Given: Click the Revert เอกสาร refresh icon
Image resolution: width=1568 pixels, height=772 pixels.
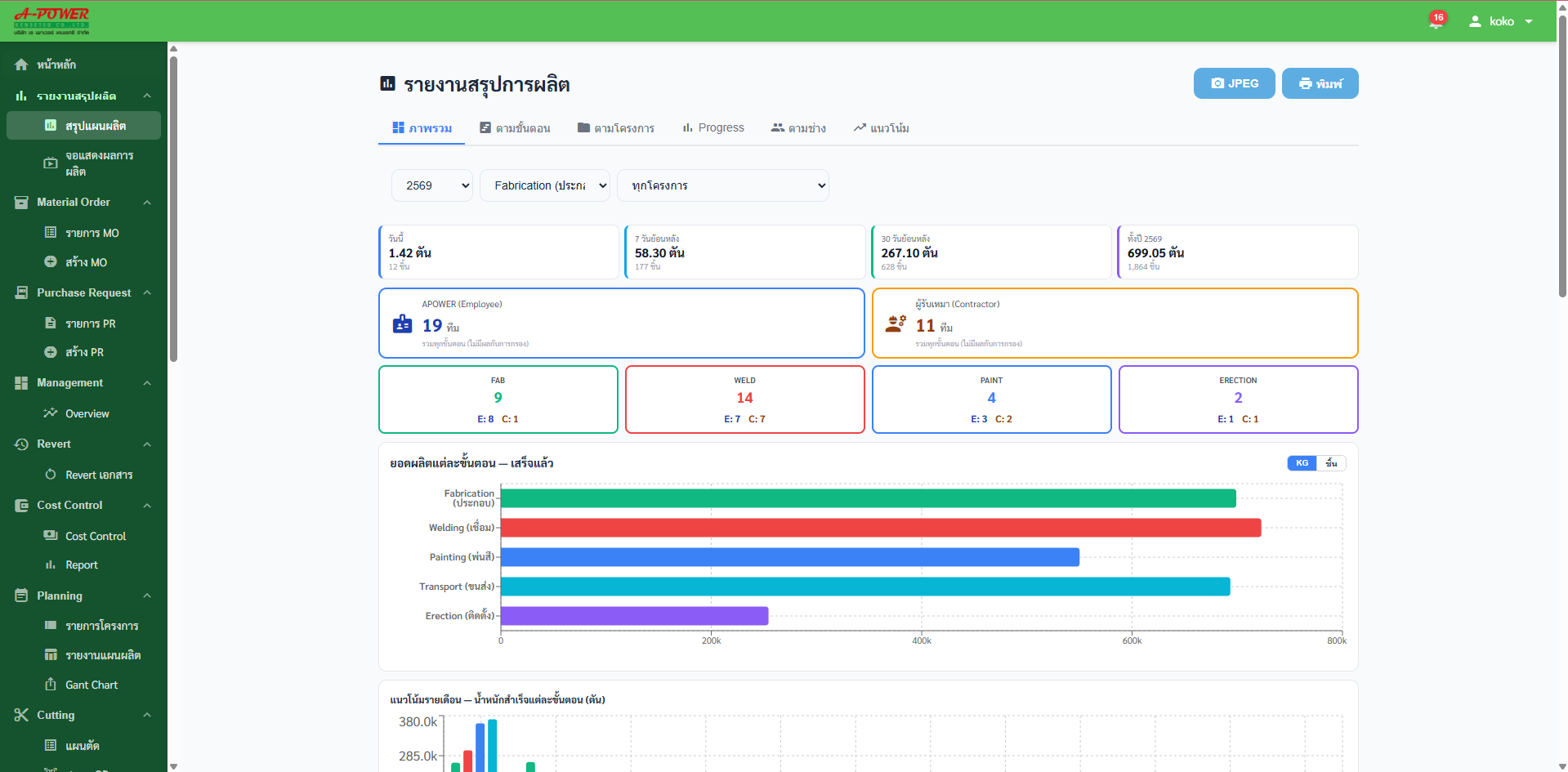Looking at the screenshot, I should coord(51,474).
